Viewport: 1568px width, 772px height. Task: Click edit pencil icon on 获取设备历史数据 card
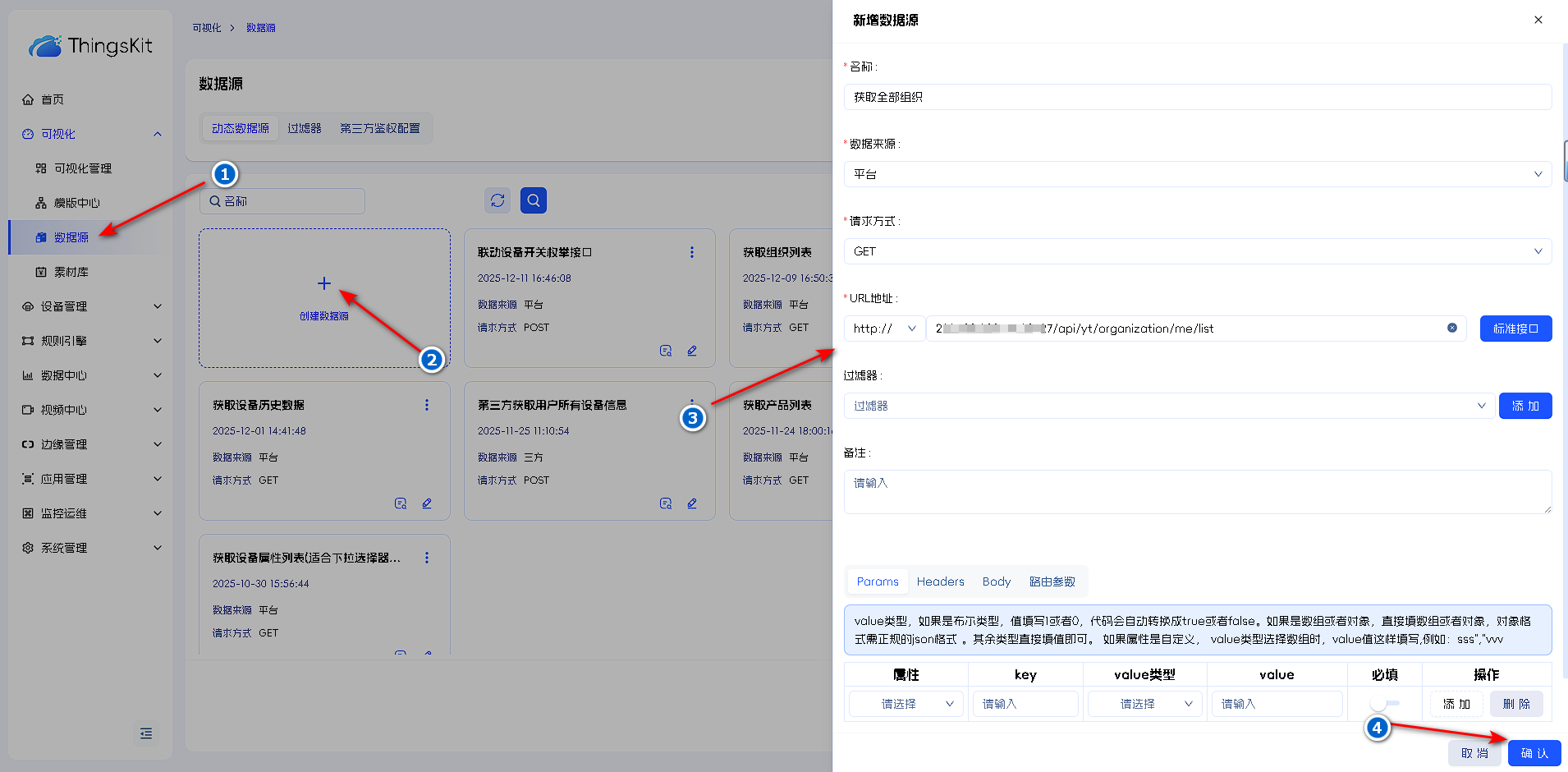click(427, 503)
